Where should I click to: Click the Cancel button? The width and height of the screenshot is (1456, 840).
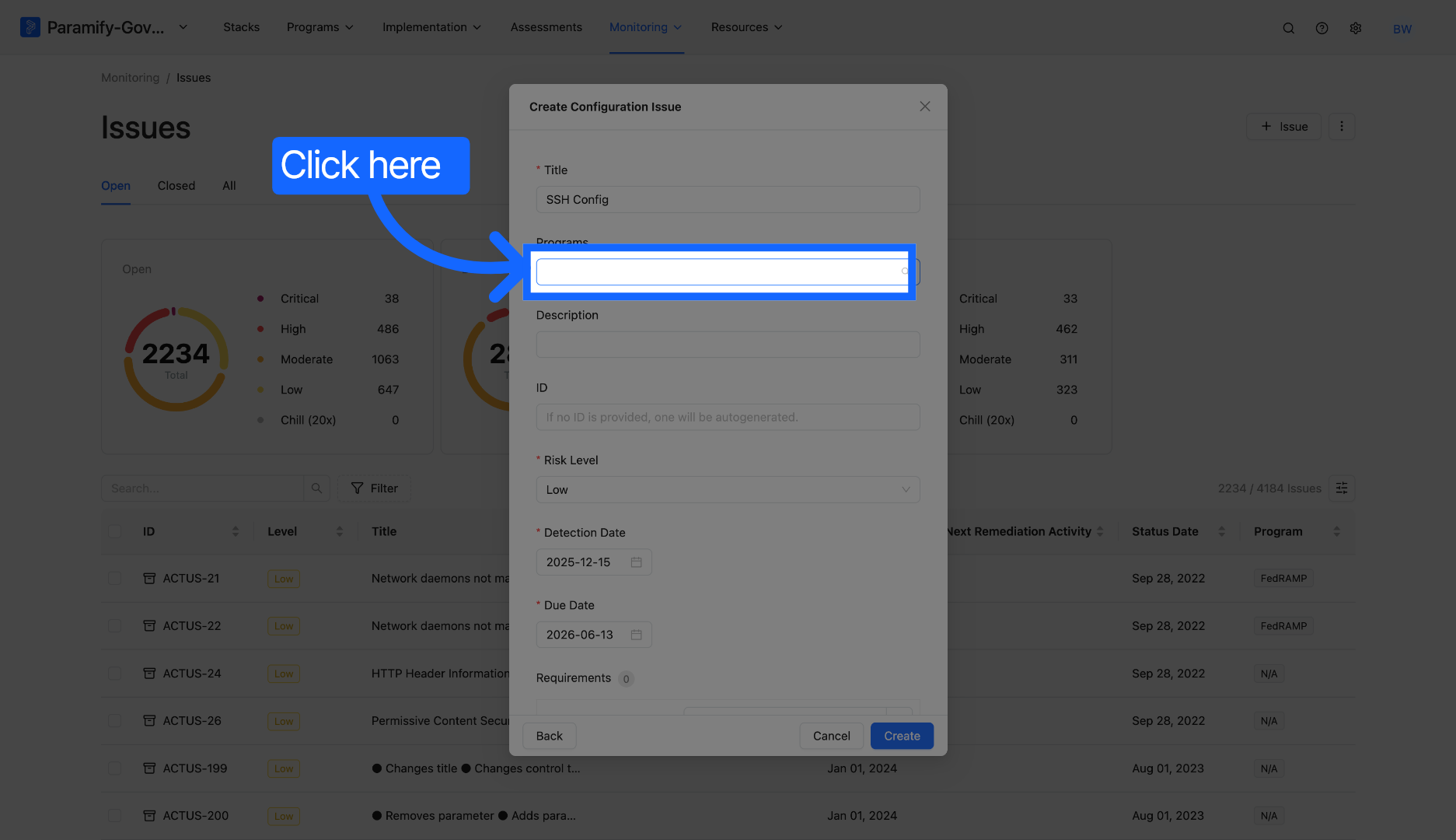click(832, 736)
